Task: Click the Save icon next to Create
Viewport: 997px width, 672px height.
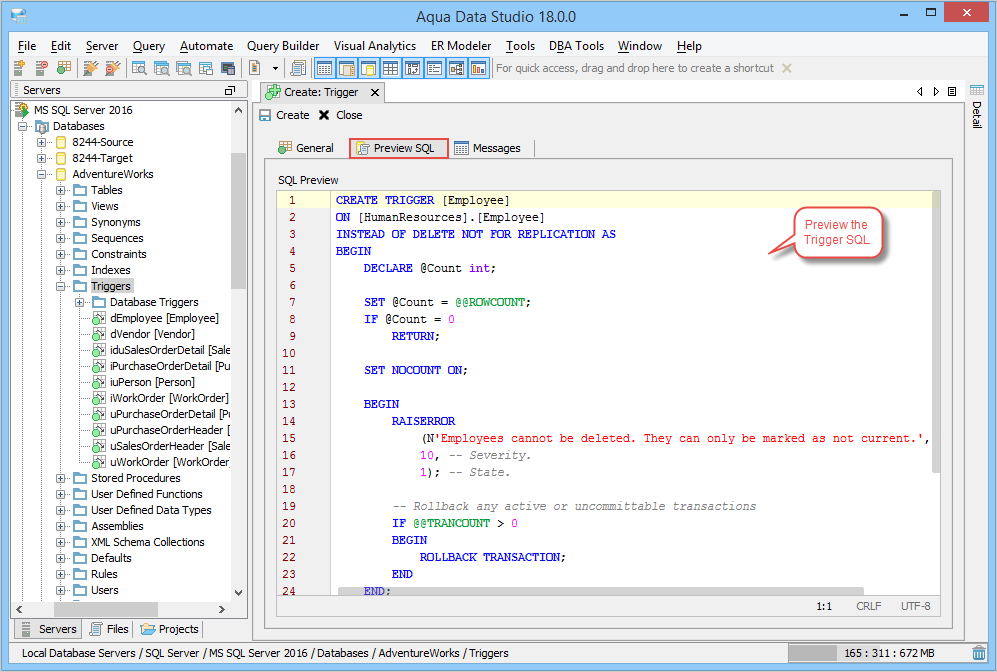Action: click(x=265, y=115)
